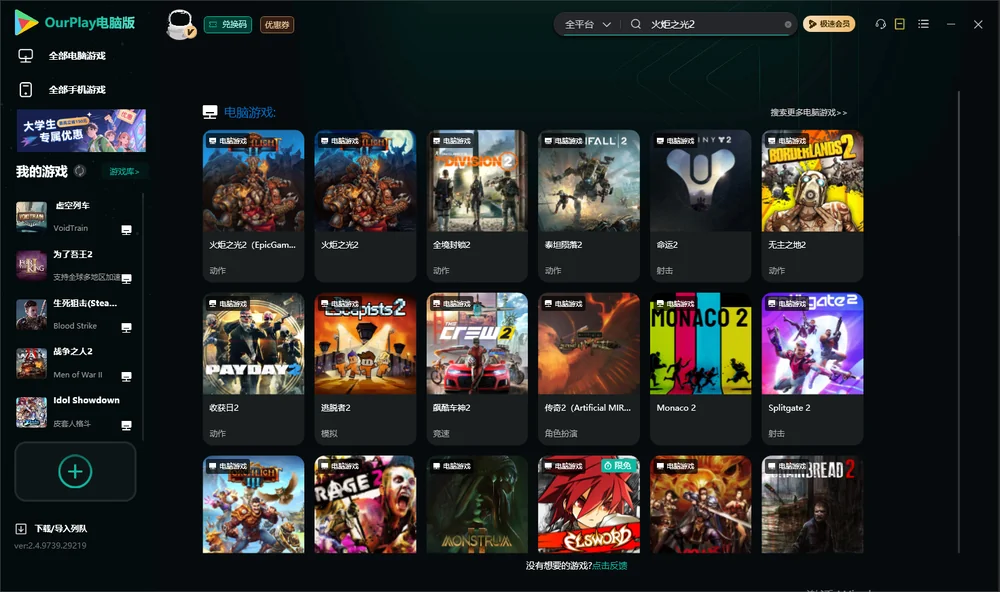
Task: Click the 极速会员 membership button
Action: click(828, 24)
